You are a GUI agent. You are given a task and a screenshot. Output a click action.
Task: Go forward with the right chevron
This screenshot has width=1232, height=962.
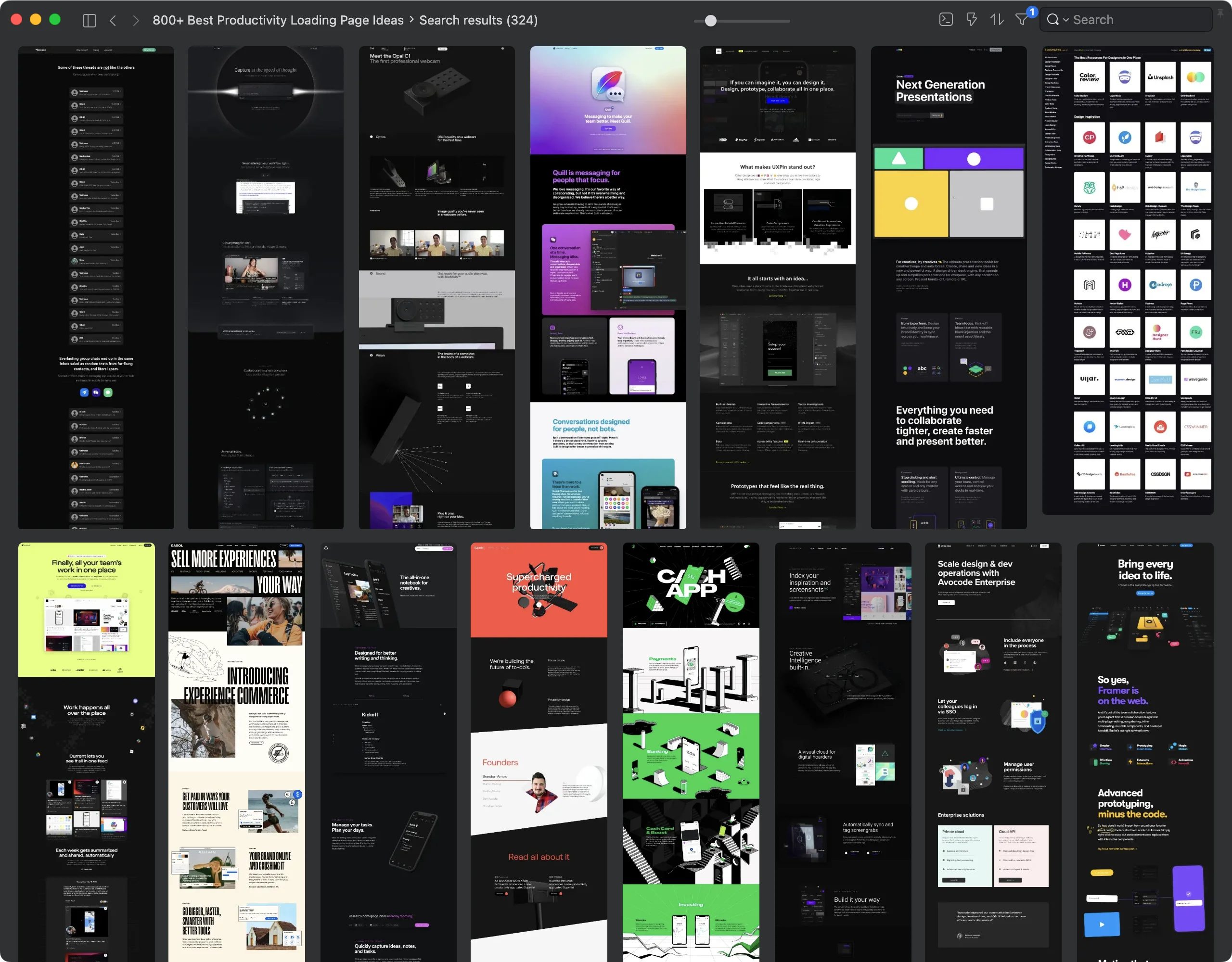click(x=135, y=20)
